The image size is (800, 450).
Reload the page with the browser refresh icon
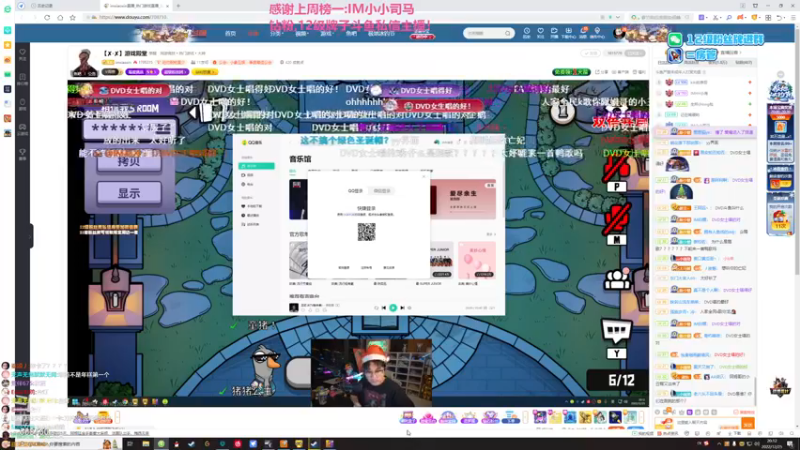(47, 17)
